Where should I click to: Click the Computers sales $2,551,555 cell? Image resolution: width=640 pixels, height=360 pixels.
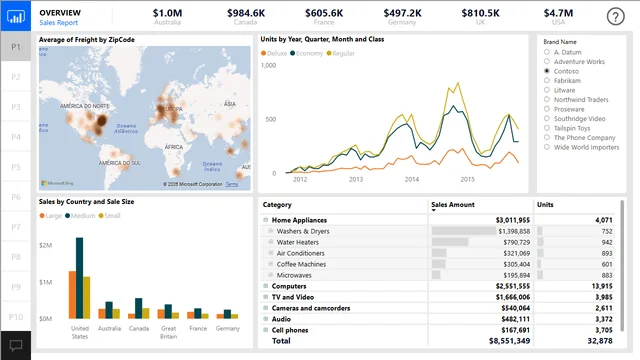(x=513, y=286)
